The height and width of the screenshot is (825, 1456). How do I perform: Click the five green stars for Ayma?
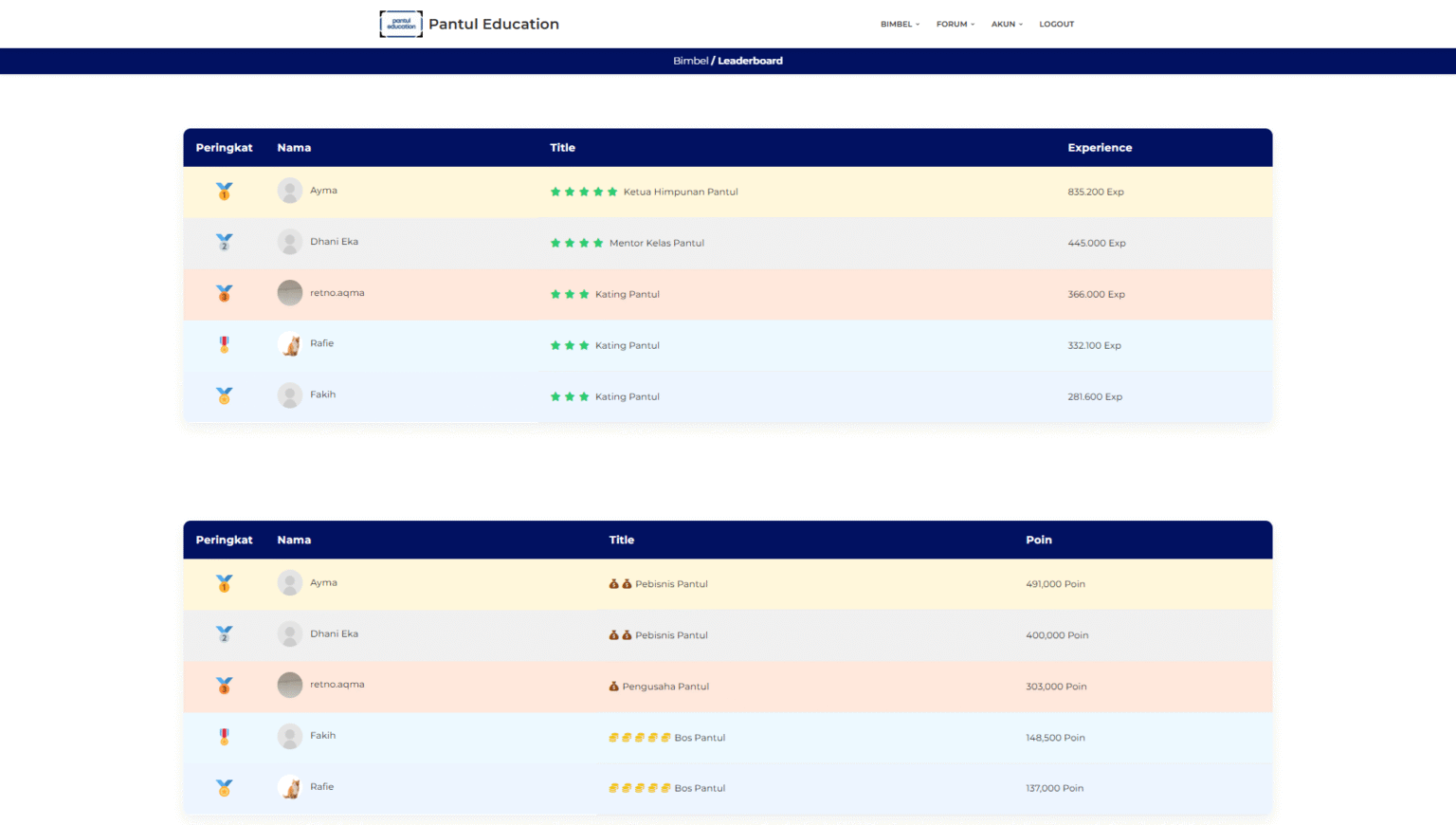[x=583, y=192]
